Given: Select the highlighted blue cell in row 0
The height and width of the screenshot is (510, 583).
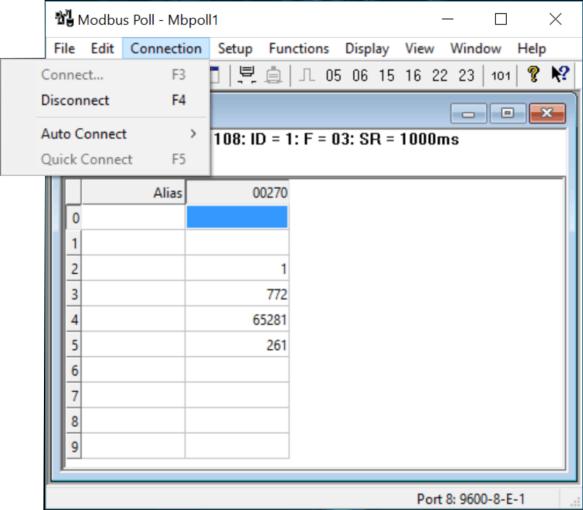Looking at the screenshot, I should (237, 217).
